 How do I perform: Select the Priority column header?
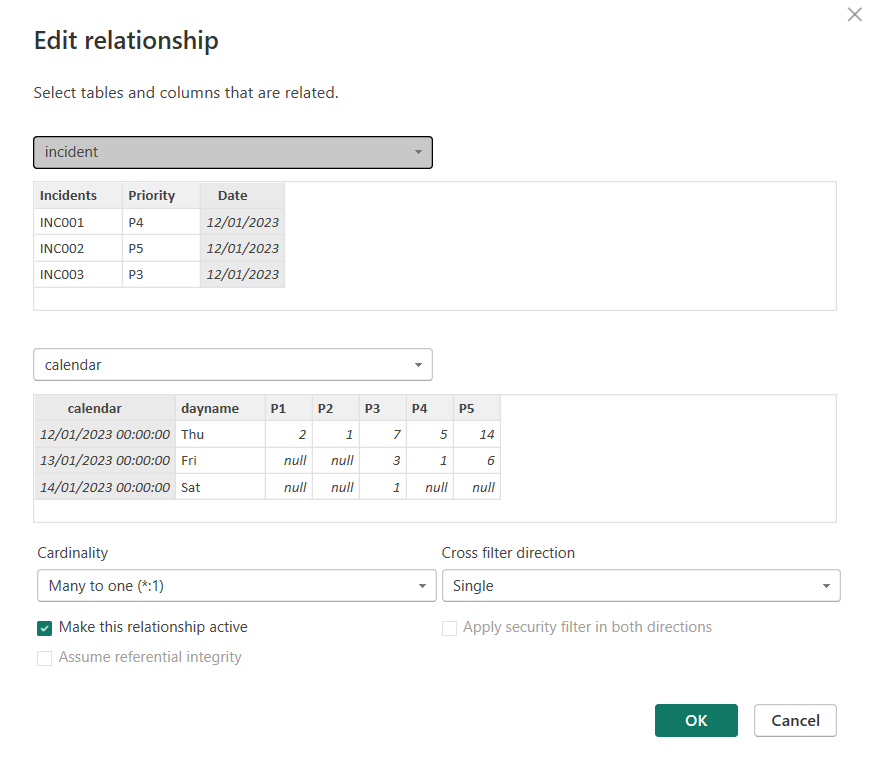pos(152,196)
